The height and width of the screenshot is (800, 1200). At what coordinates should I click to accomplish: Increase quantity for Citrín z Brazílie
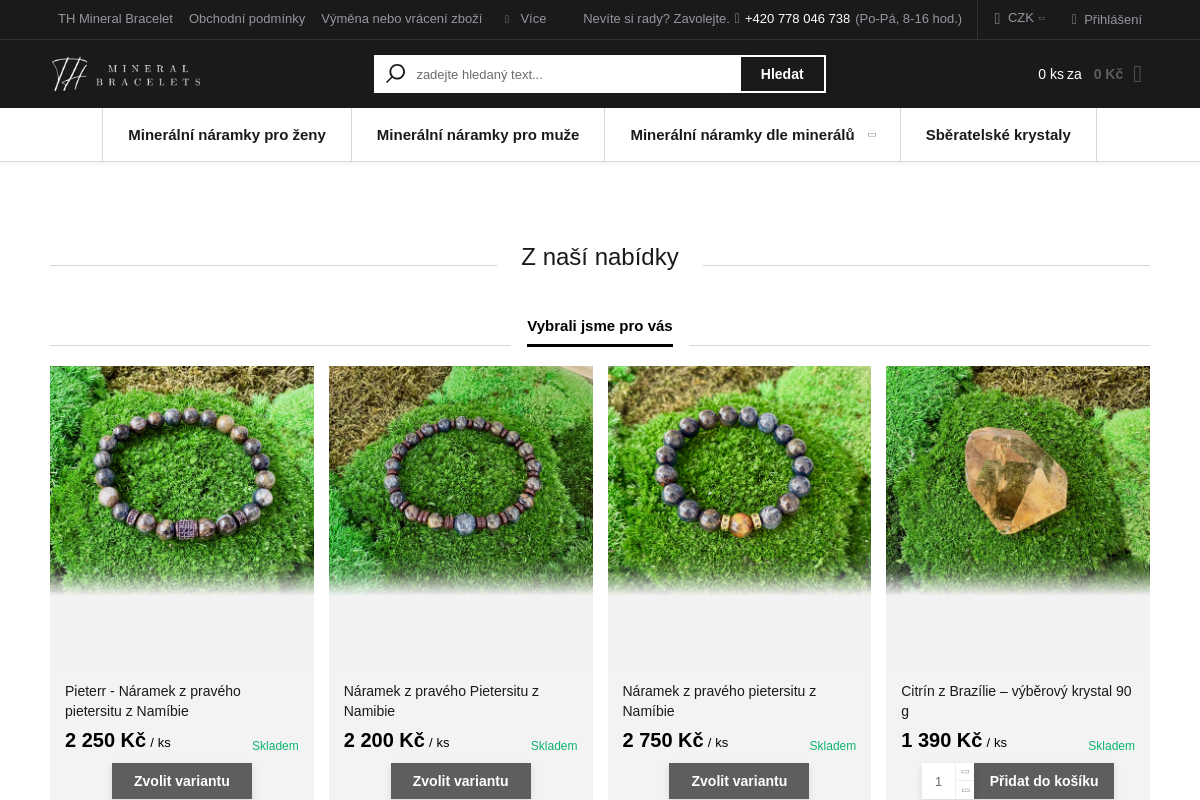(964, 772)
